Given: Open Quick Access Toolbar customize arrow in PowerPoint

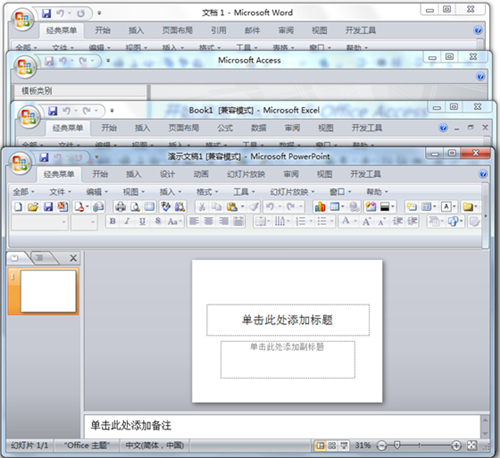Looking at the screenshot, I should point(97,157).
